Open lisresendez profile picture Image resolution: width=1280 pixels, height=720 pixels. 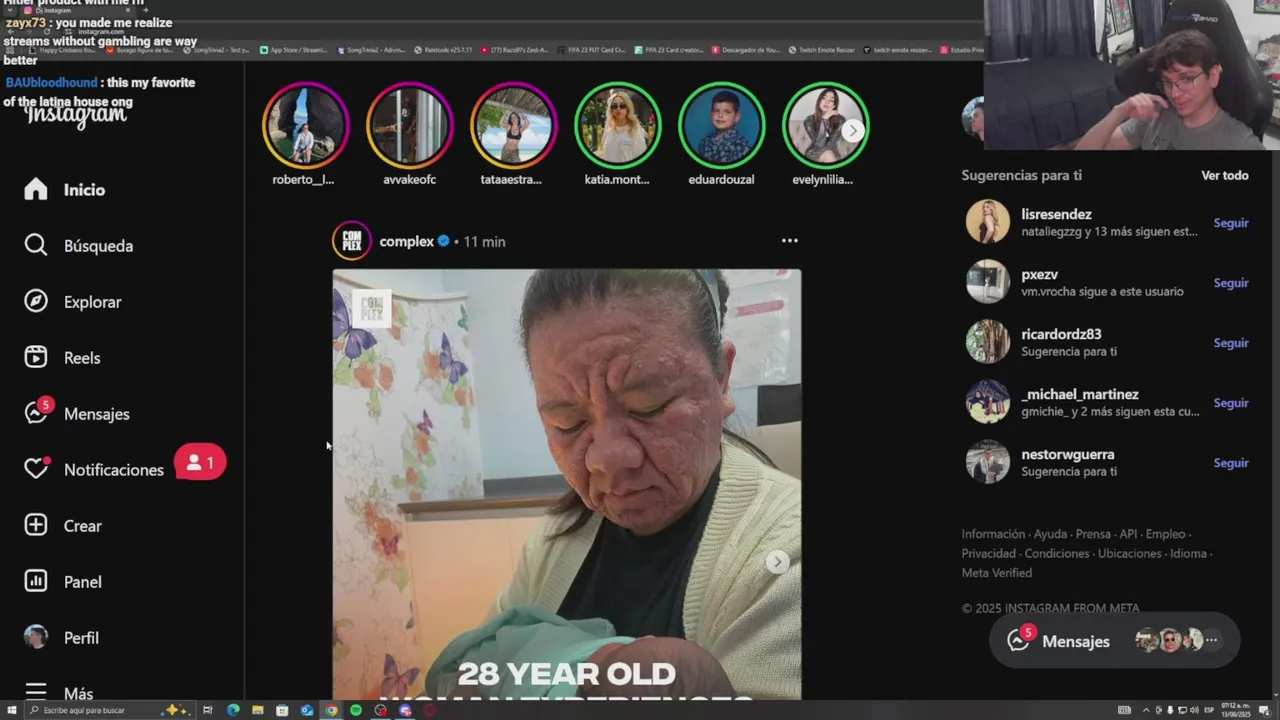click(988, 222)
